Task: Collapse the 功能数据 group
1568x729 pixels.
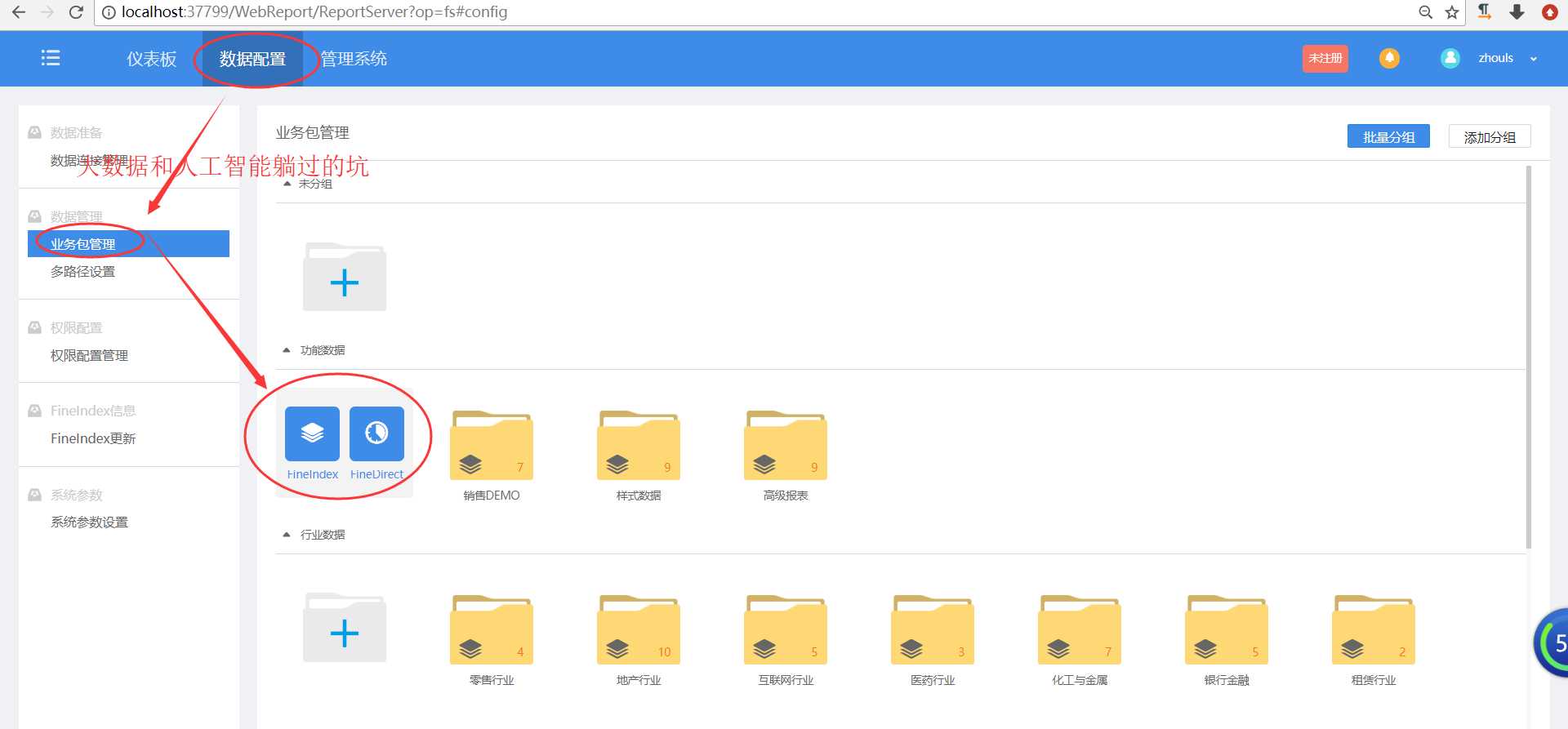Action: click(287, 350)
